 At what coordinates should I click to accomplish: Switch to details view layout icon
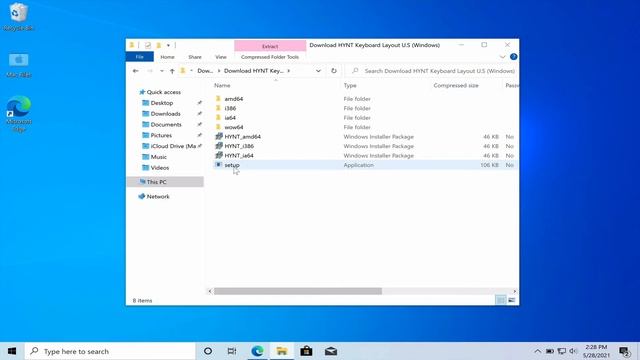point(500,300)
